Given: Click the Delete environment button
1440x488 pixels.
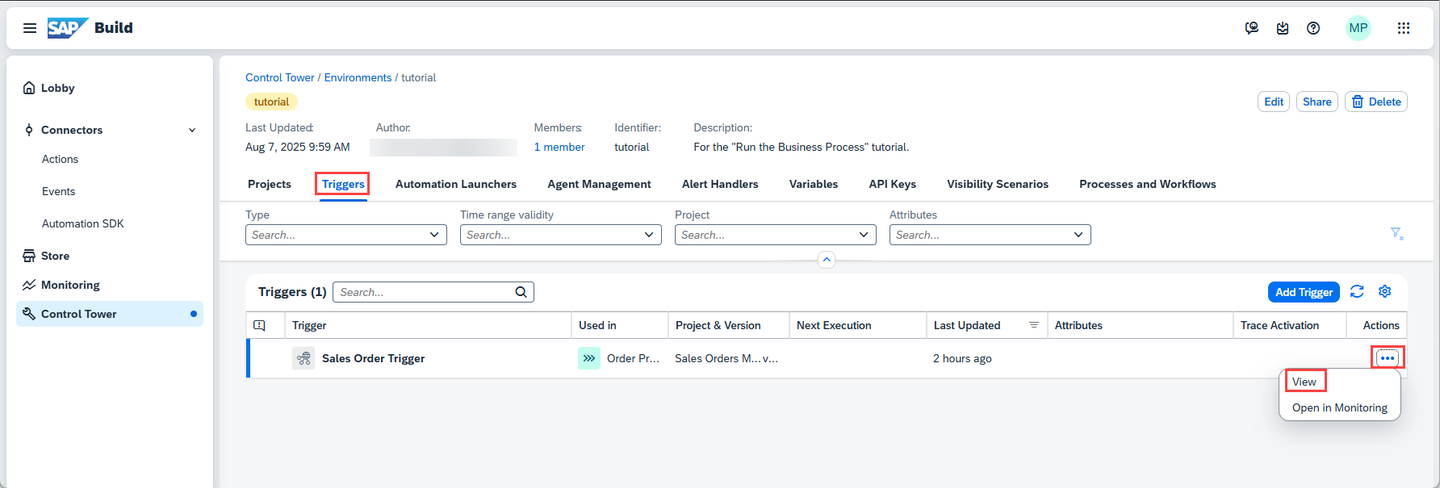Looking at the screenshot, I should coord(1376,102).
